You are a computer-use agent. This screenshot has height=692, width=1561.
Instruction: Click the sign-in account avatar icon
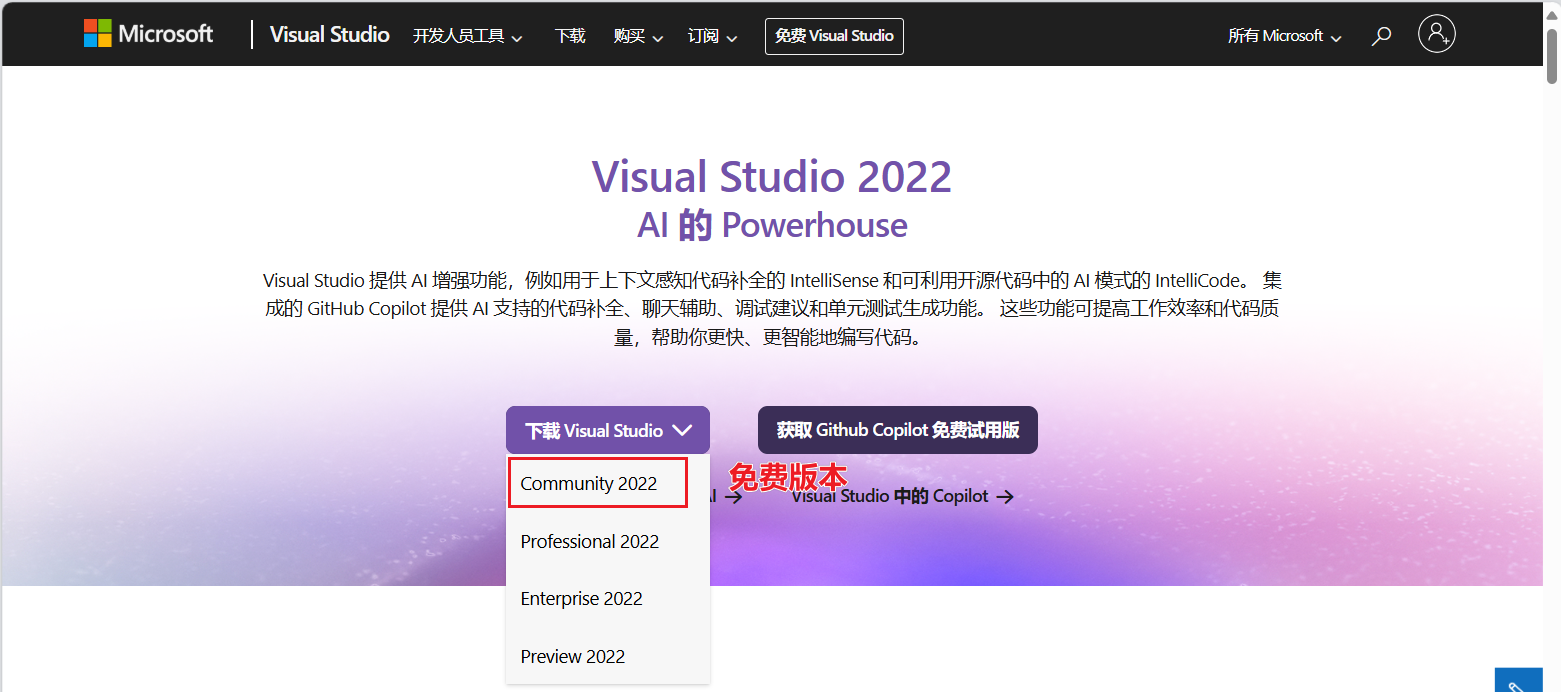tap(1436, 34)
